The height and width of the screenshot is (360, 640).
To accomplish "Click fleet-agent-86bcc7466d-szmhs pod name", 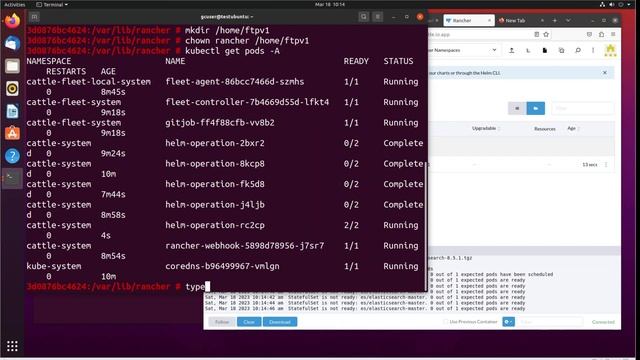I will point(235,82).
